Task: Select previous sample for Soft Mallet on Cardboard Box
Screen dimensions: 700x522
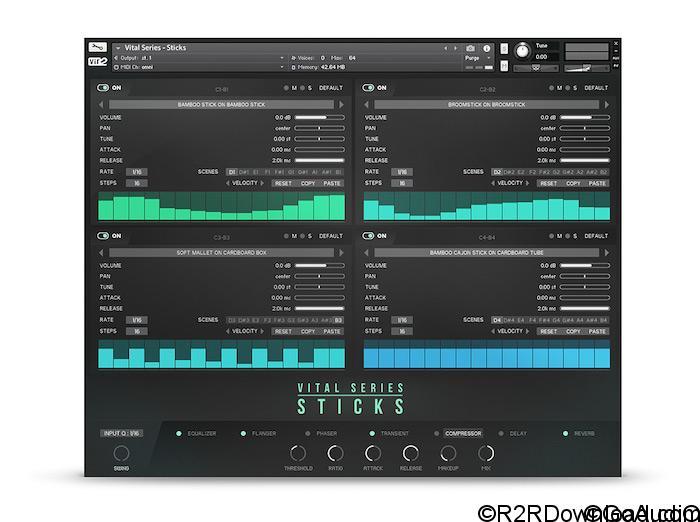Action: click(x=101, y=253)
